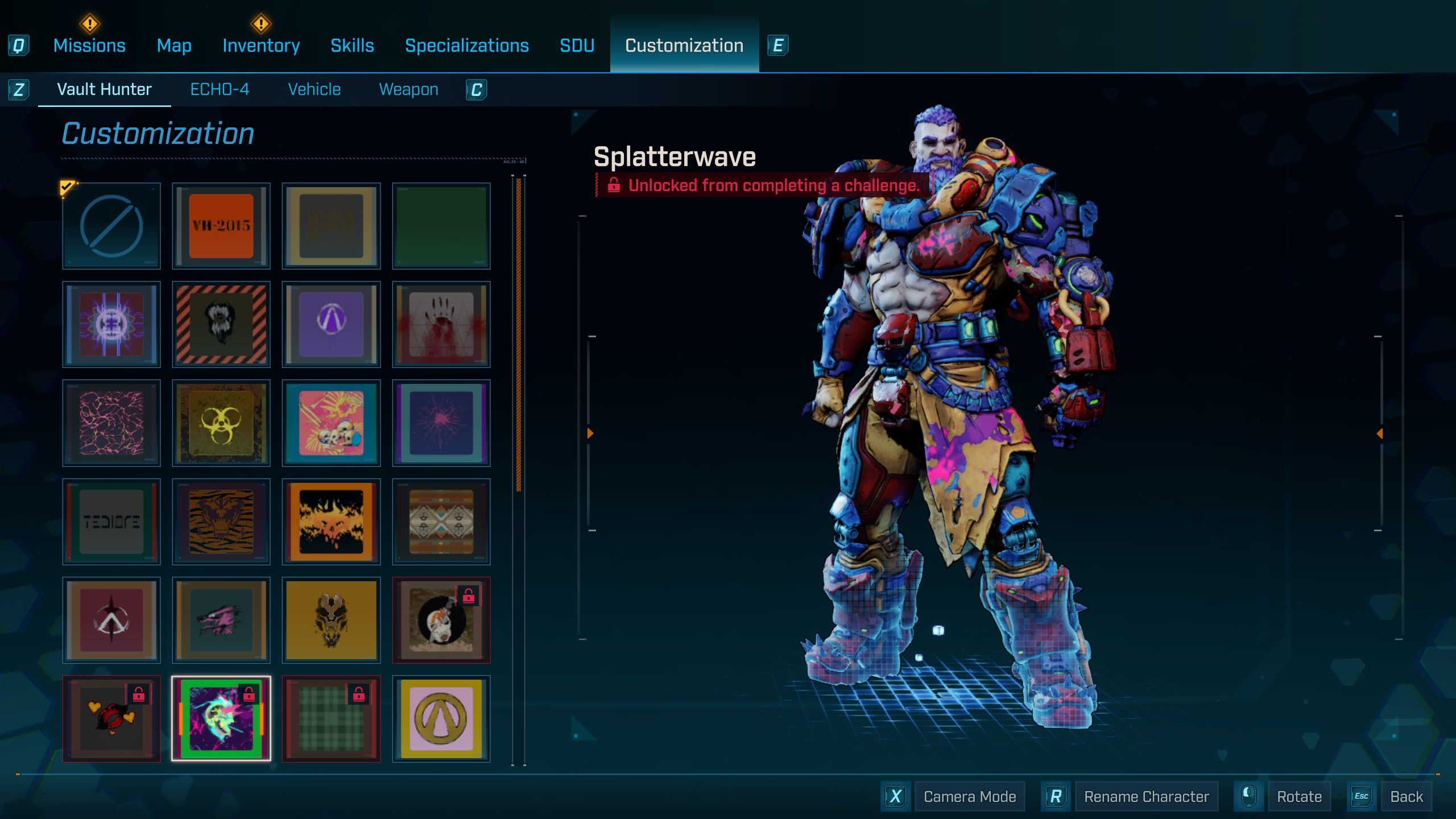The image size is (1456, 819).
Task: Select the pink cracked lava skin
Action: tap(111, 423)
